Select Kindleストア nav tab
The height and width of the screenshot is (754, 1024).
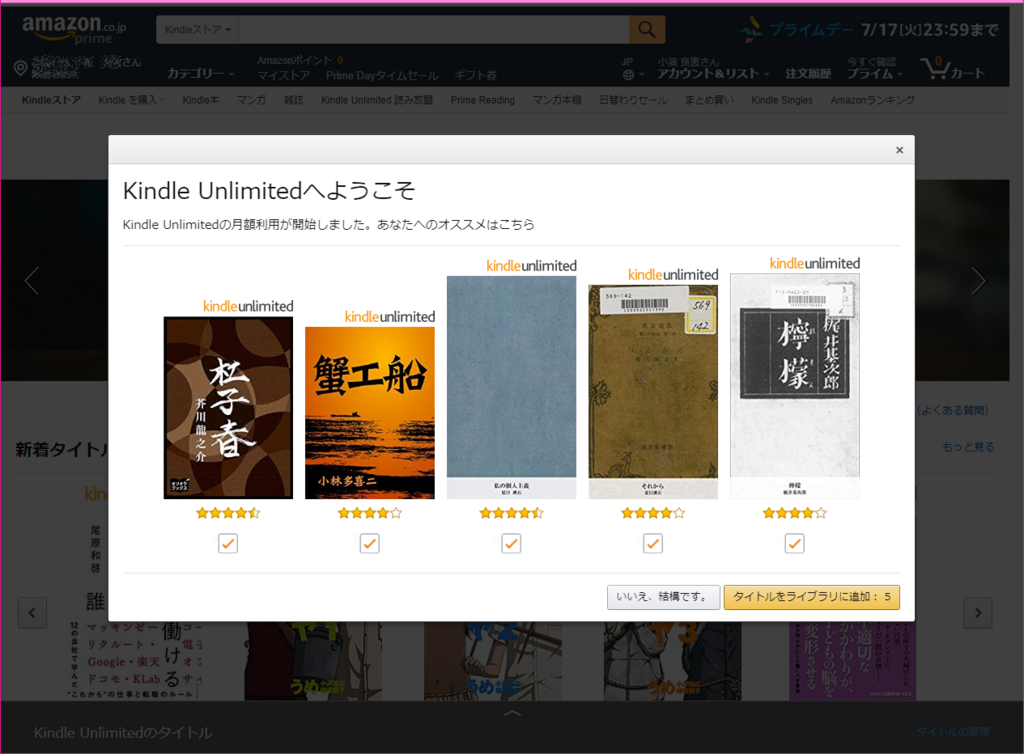click(x=51, y=100)
